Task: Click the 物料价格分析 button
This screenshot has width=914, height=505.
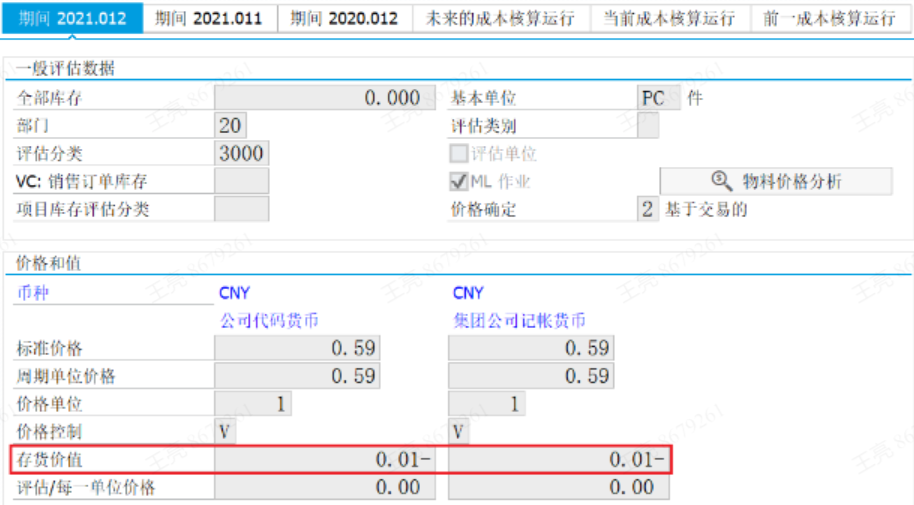Action: [776, 181]
